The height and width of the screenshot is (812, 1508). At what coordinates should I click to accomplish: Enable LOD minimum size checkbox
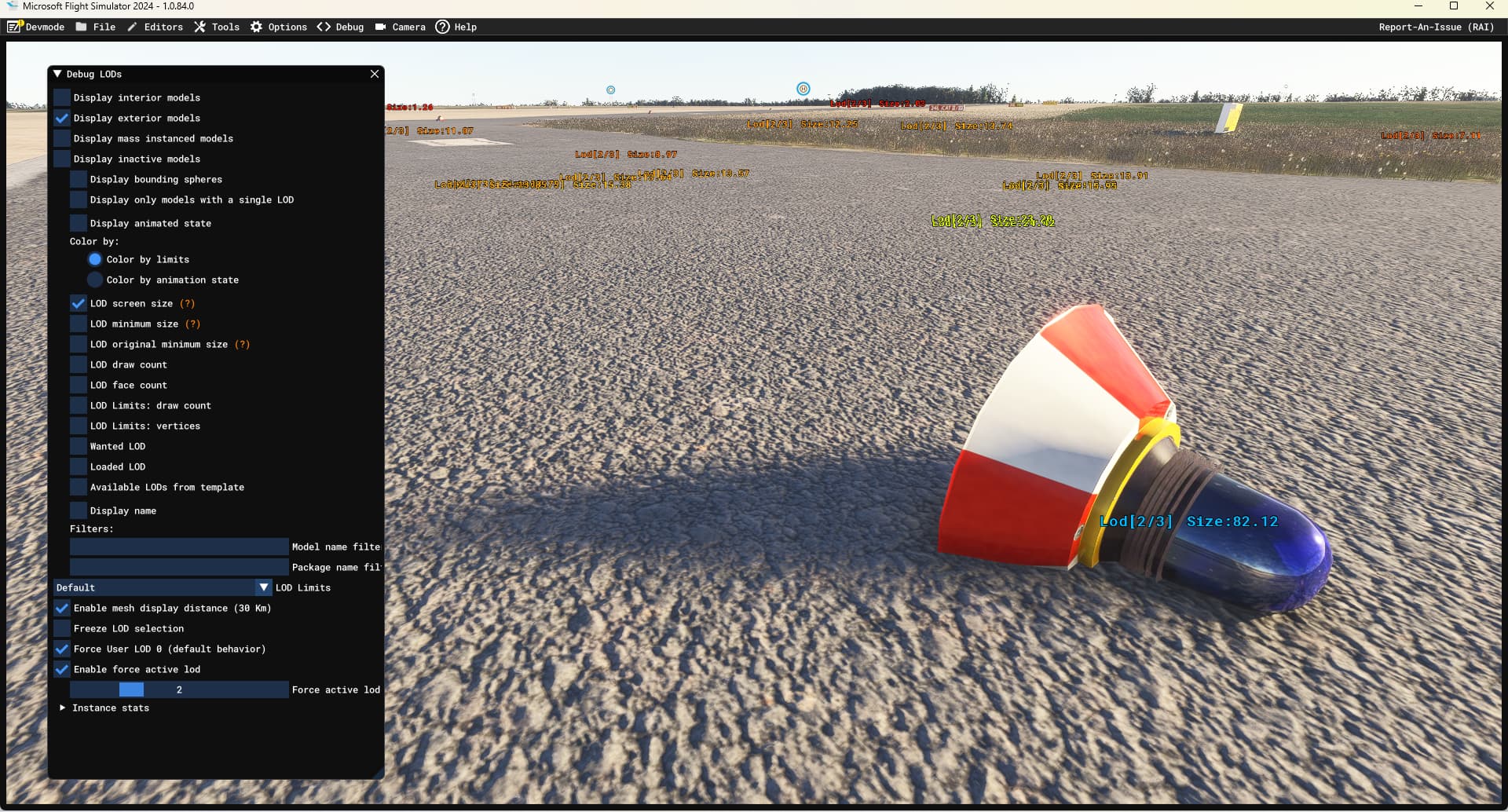point(79,324)
